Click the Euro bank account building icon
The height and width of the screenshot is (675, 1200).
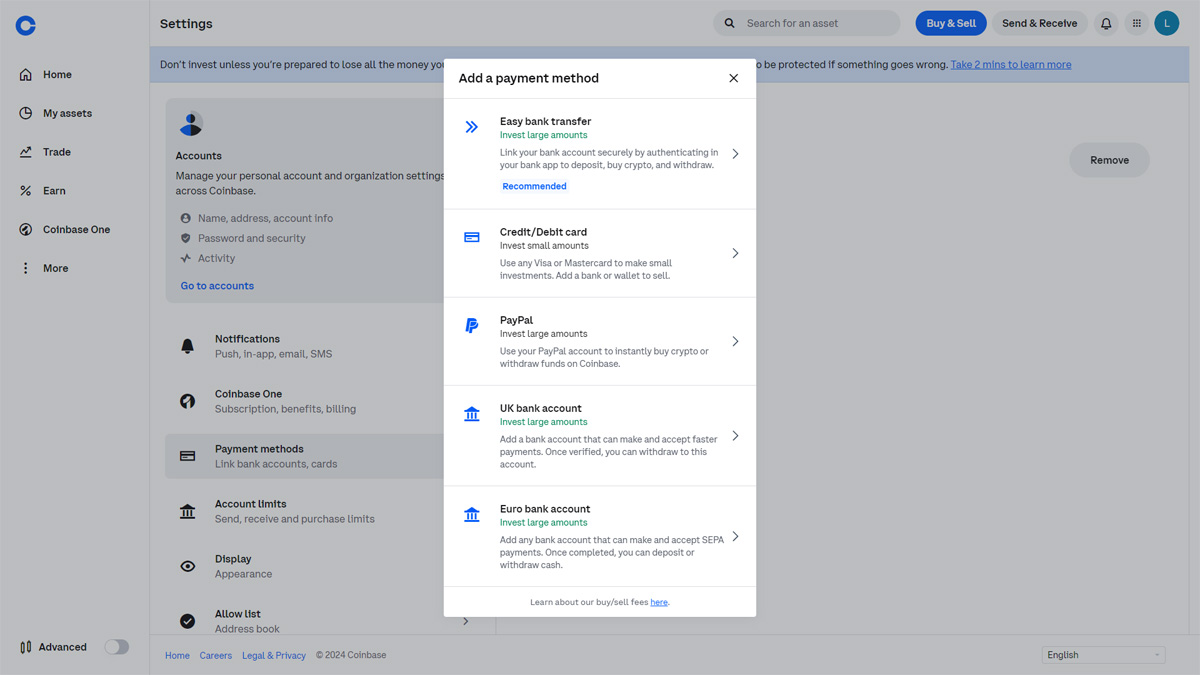point(472,515)
